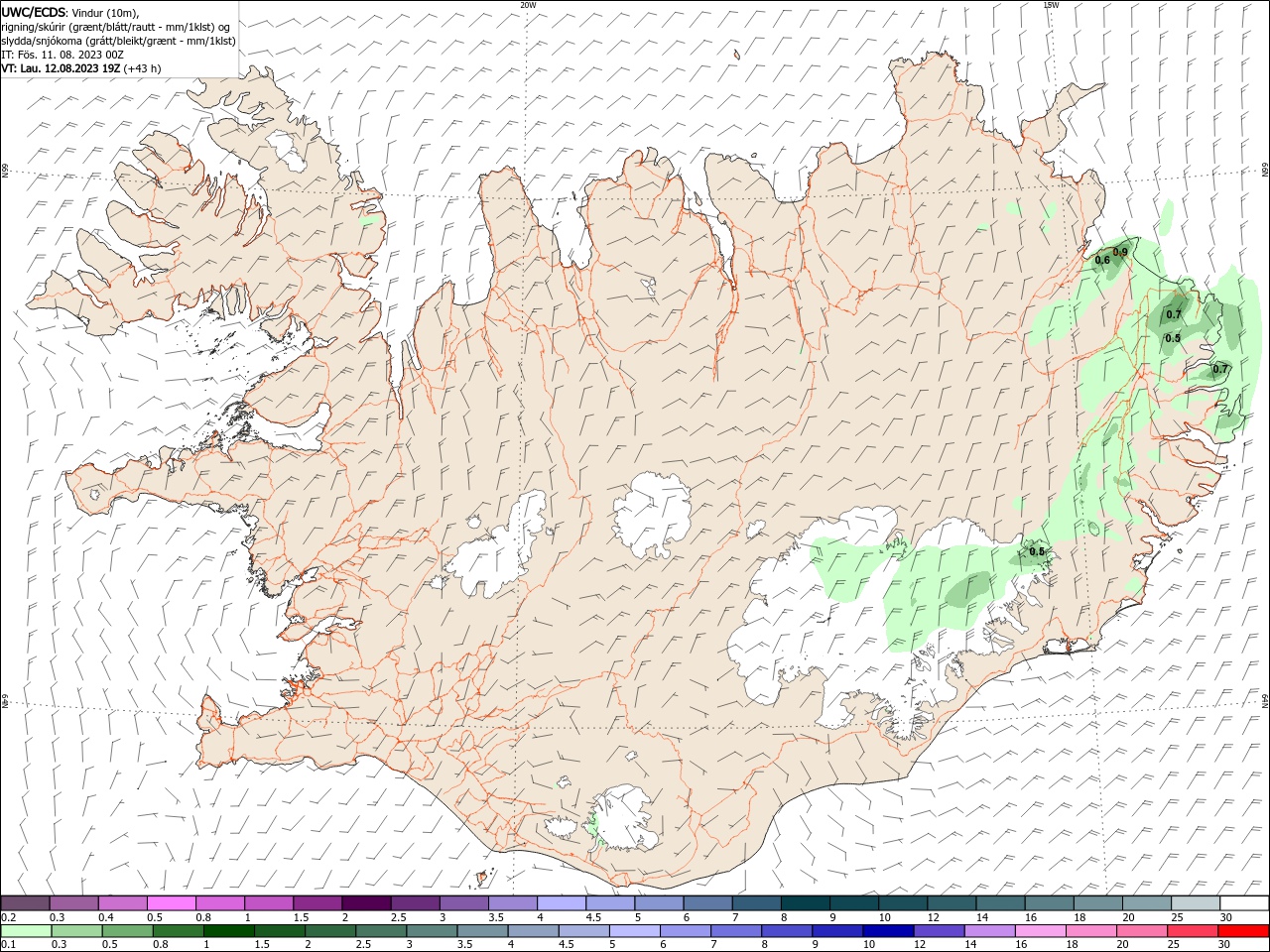
Task: Select the snow swatch between 6 and 7
Action: click(707, 902)
